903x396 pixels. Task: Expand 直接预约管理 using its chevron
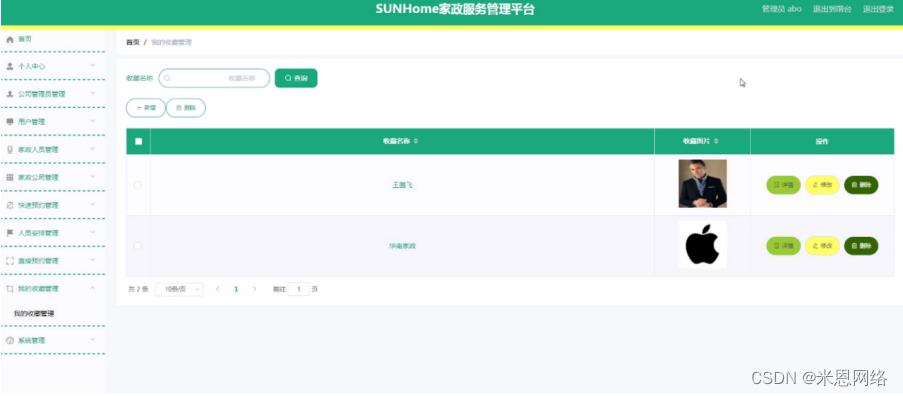coord(92,260)
